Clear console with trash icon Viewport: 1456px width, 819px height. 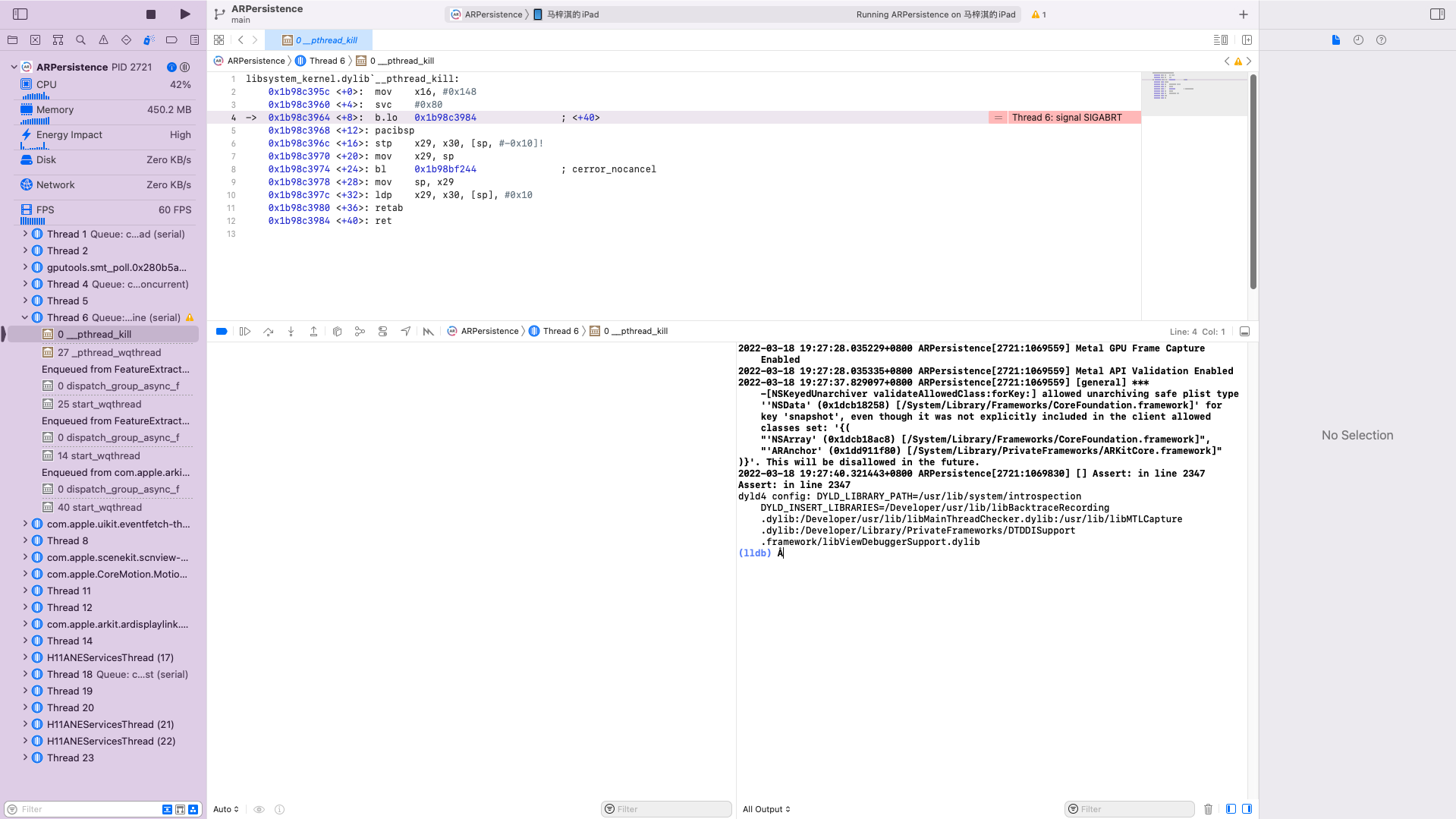pyautogui.click(x=1208, y=809)
